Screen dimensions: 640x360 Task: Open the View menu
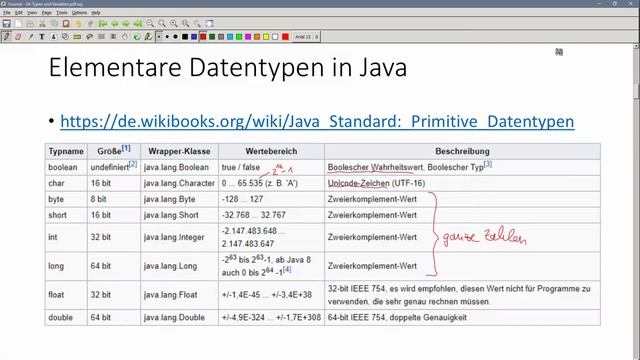[x=32, y=13]
